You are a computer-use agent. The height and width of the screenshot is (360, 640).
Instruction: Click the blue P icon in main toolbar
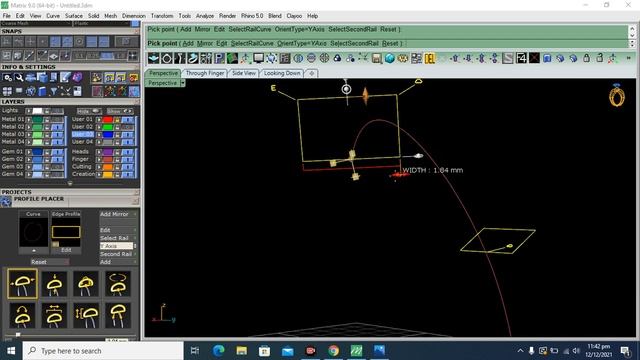coord(219,58)
